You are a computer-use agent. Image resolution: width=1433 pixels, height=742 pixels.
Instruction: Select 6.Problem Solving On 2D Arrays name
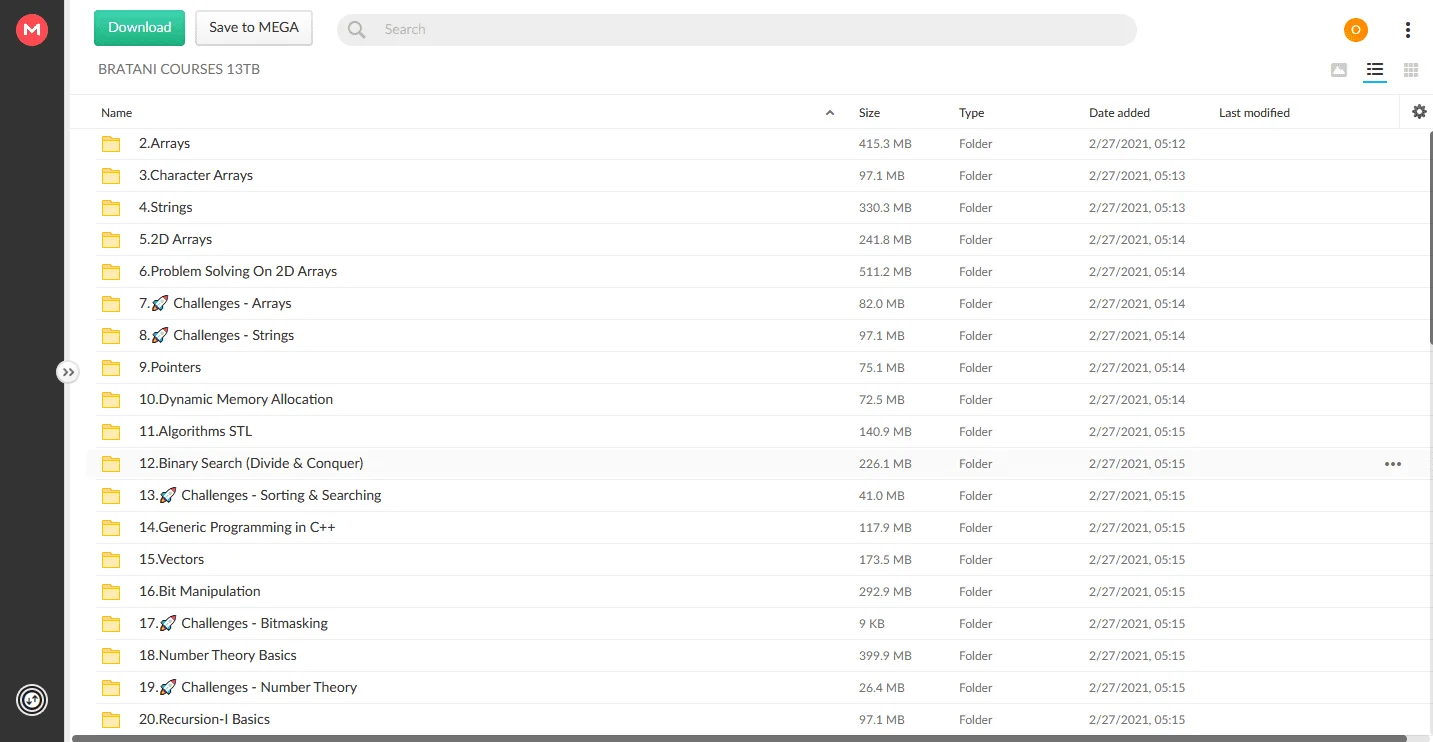tap(238, 271)
